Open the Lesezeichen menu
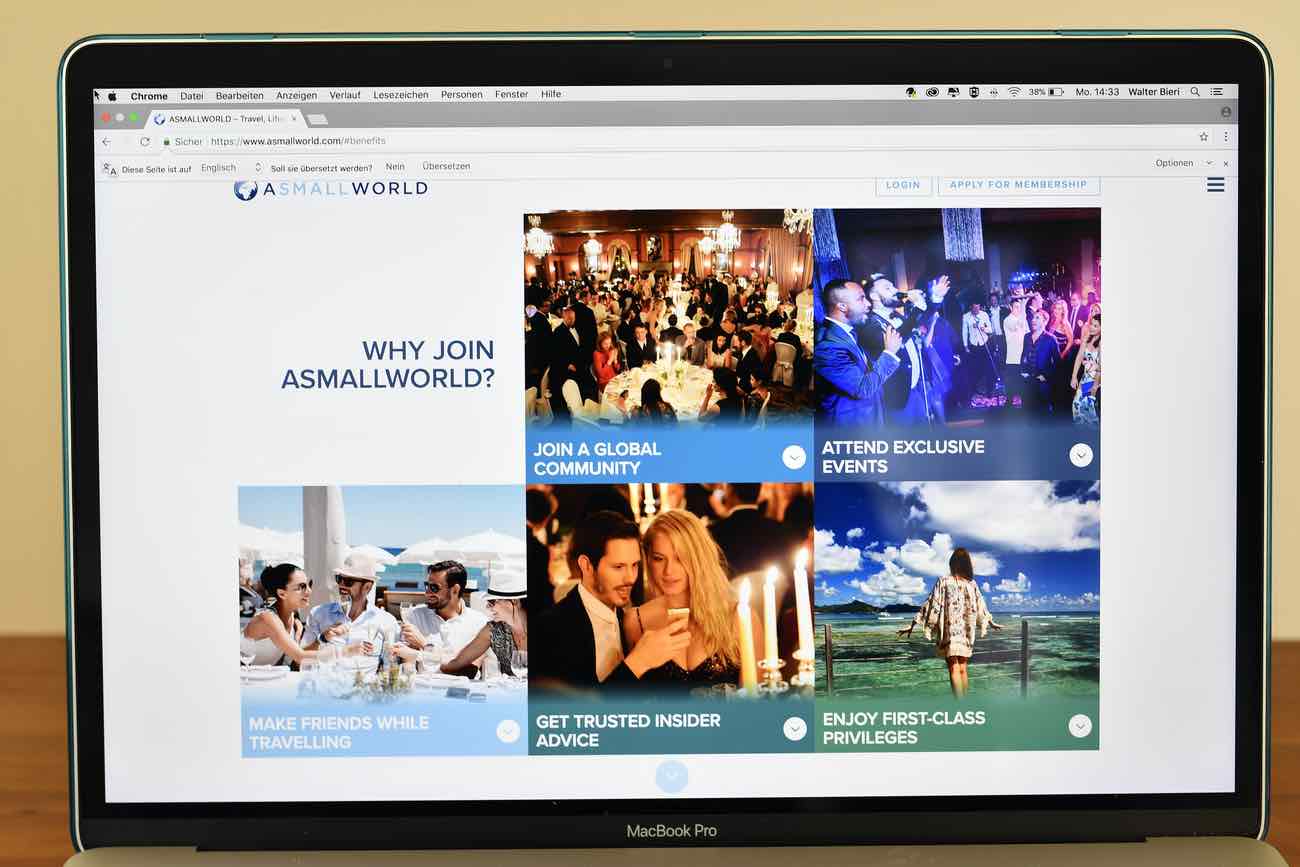Viewport: 1300px width, 867px height. [x=400, y=95]
